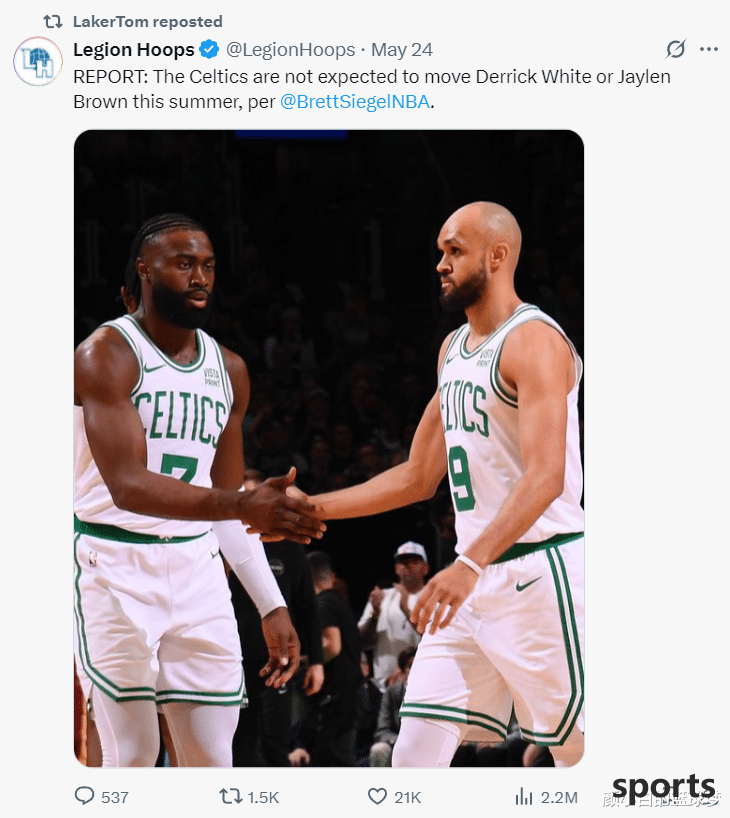Click the 537 replies count
The height and width of the screenshot is (818, 730).
[x=115, y=797]
